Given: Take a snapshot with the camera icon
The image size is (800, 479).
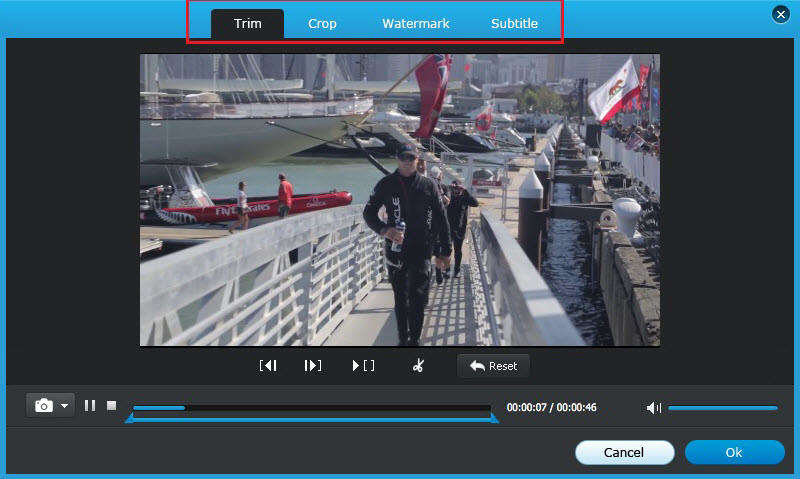Looking at the screenshot, I should click(x=44, y=406).
